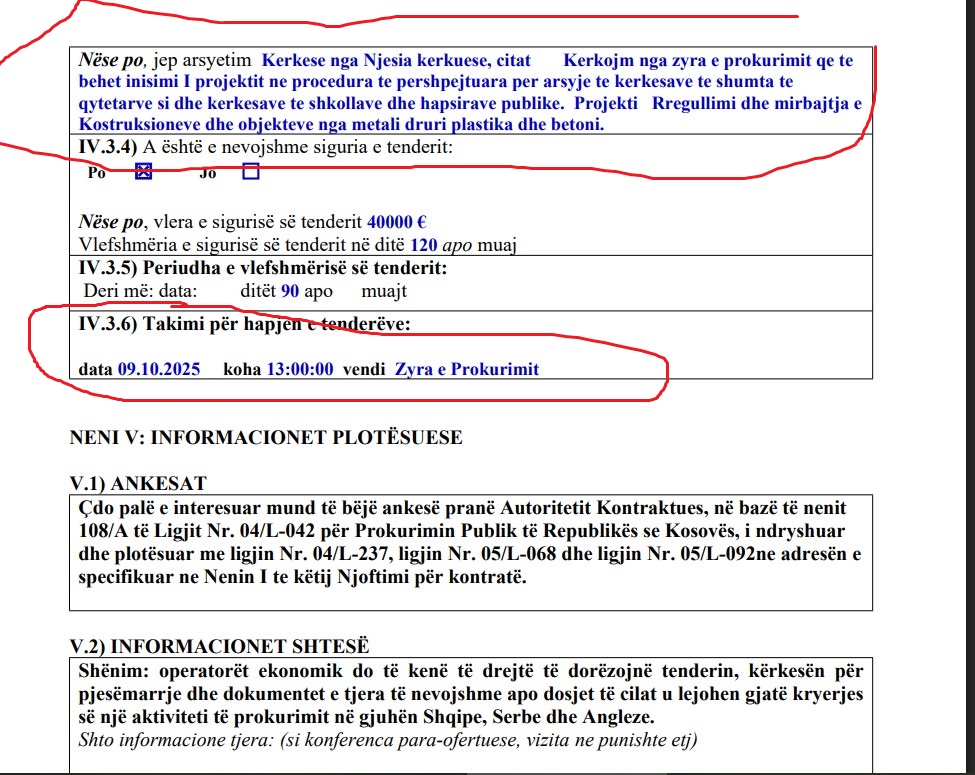Click the 'Deri më: data:' field label
The height and width of the screenshot is (775, 975).
[x=138, y=292]
